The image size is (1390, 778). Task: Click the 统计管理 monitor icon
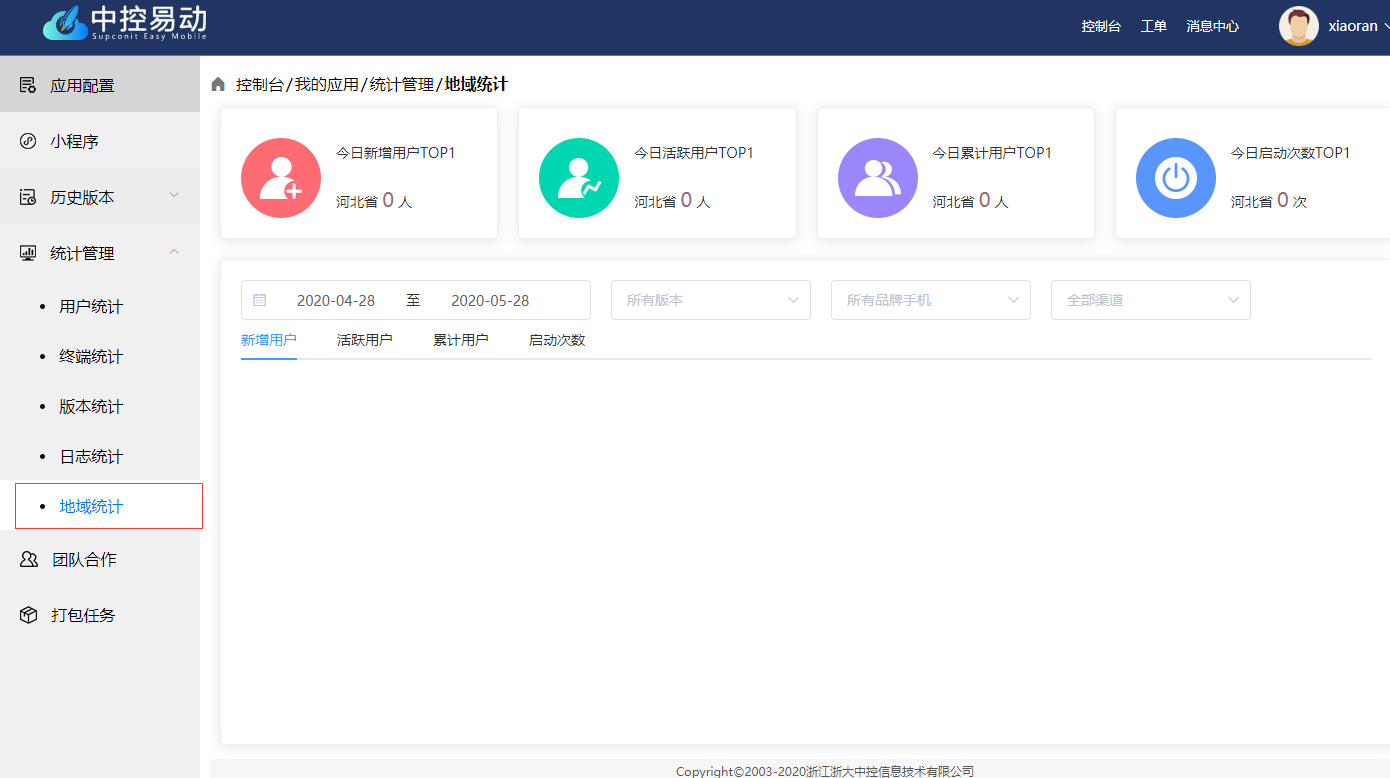pos(28,253)
